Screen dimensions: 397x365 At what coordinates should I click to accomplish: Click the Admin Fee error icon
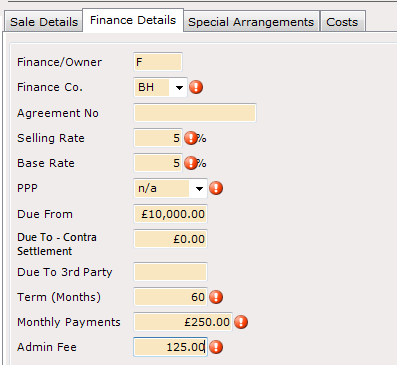tap(216, 347)
